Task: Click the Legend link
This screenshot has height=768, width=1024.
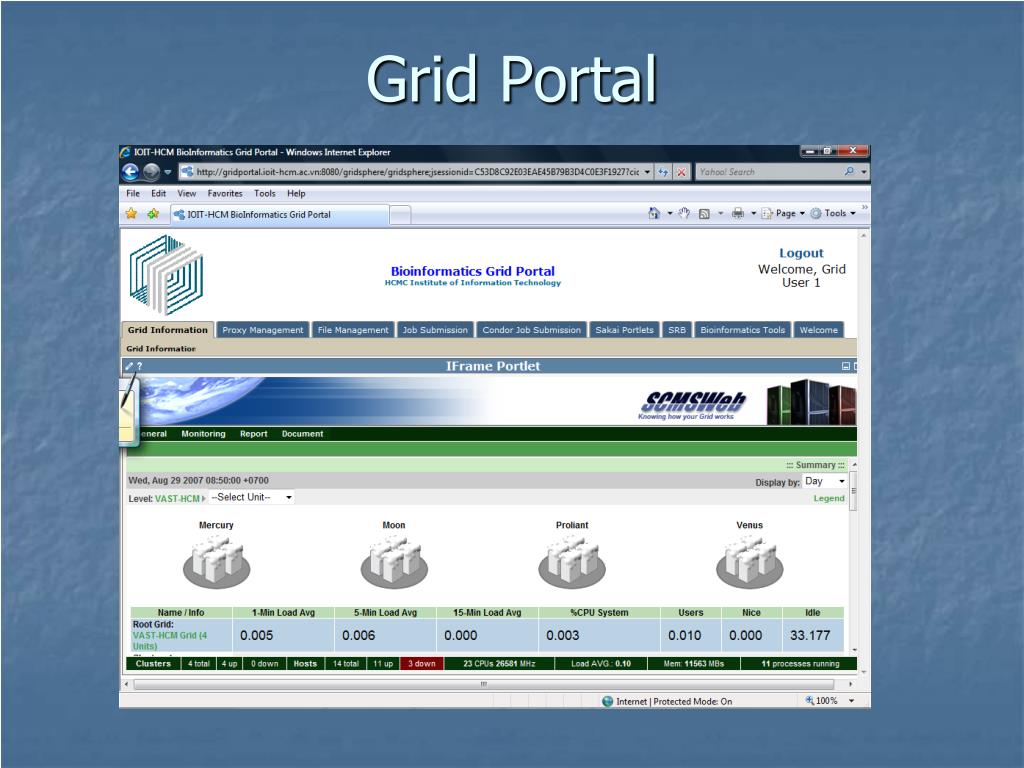Action: click(x=829, y=498)
